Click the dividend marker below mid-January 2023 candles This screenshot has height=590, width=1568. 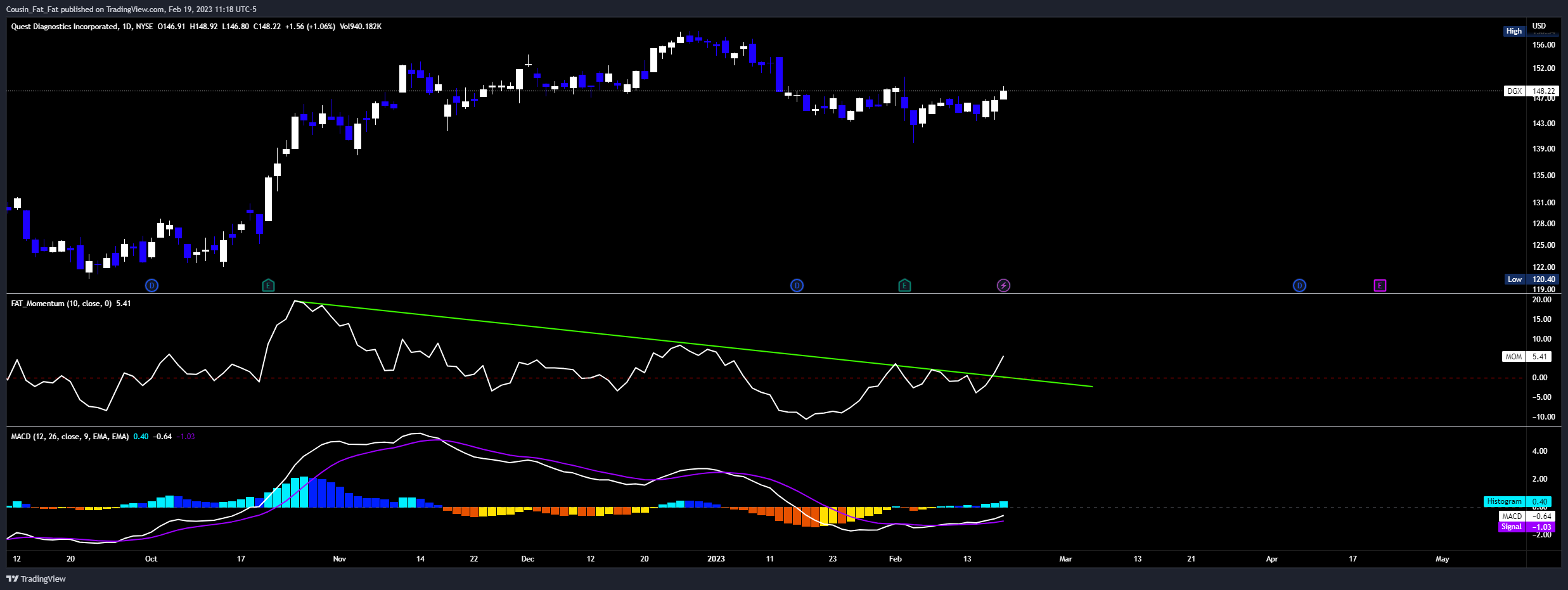(x=797, y=286)
